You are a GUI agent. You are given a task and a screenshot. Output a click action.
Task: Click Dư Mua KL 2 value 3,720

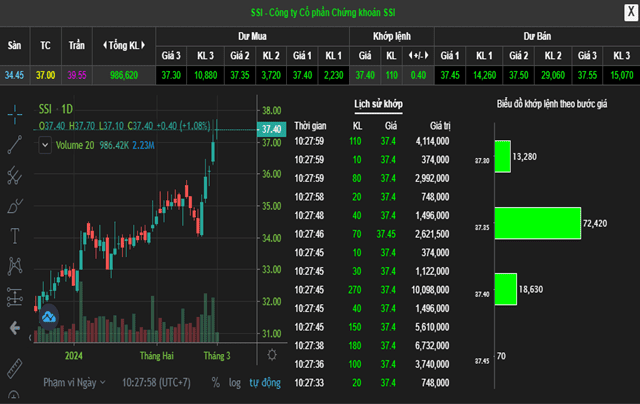[271, 75]
